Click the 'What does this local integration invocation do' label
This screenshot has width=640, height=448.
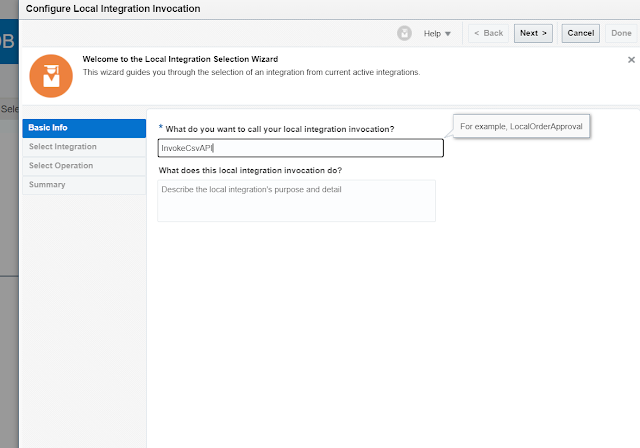coord(250,170)
